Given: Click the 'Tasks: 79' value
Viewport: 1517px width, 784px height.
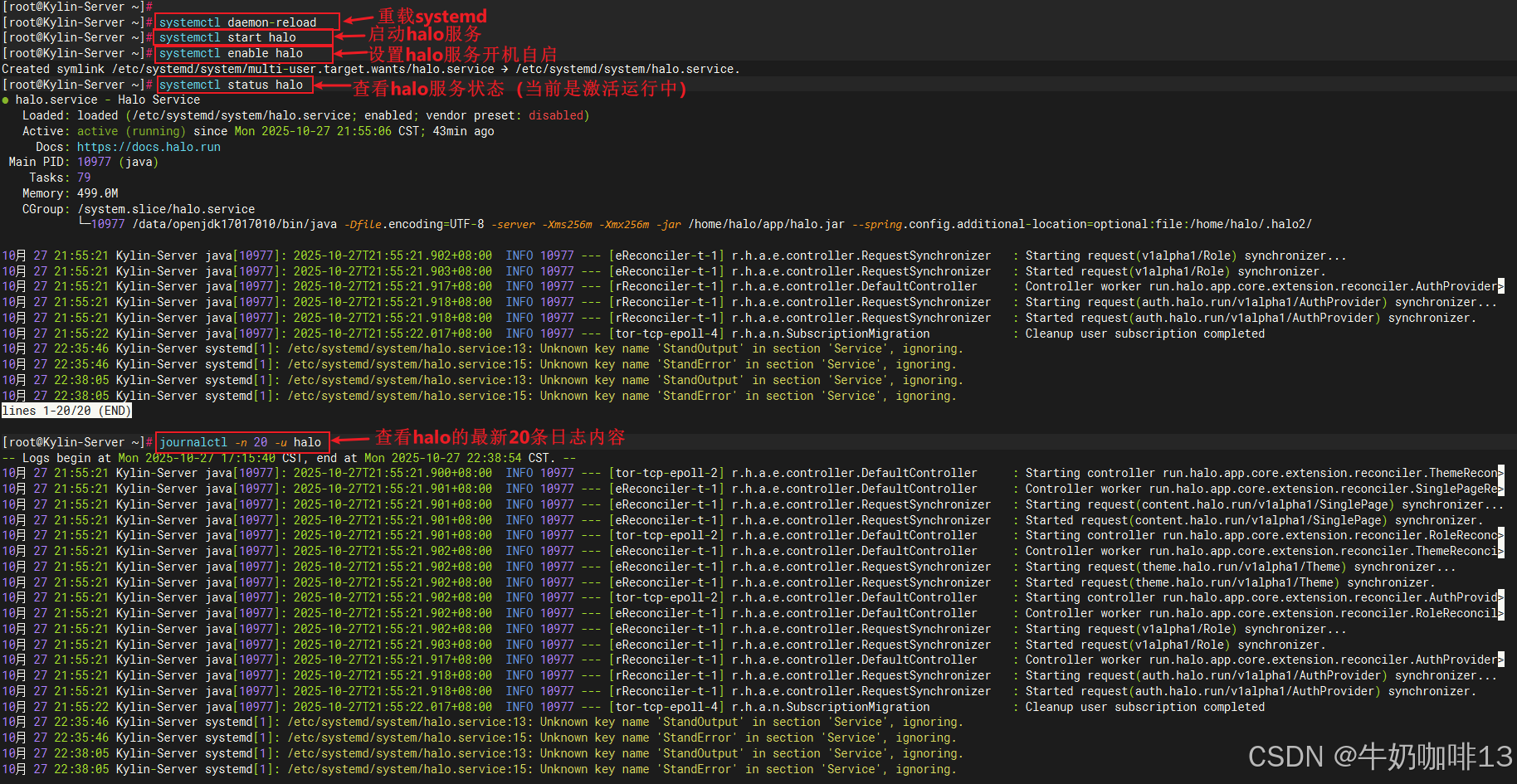Looking at the screenshot, I should 84,178.
